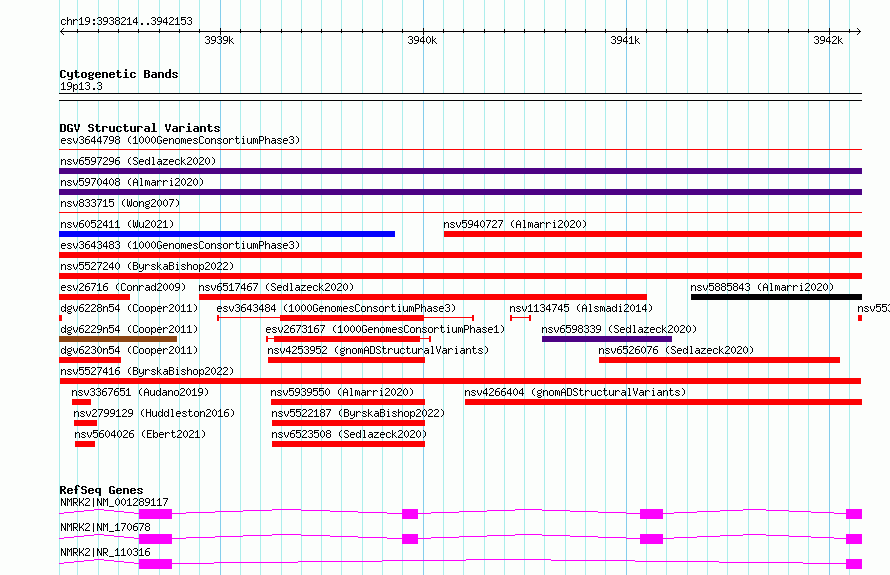The width and height of the screenshot is (890, 575).
Task: Open nsv3367651 (Audano2019) variant
Action: point(140,392)
